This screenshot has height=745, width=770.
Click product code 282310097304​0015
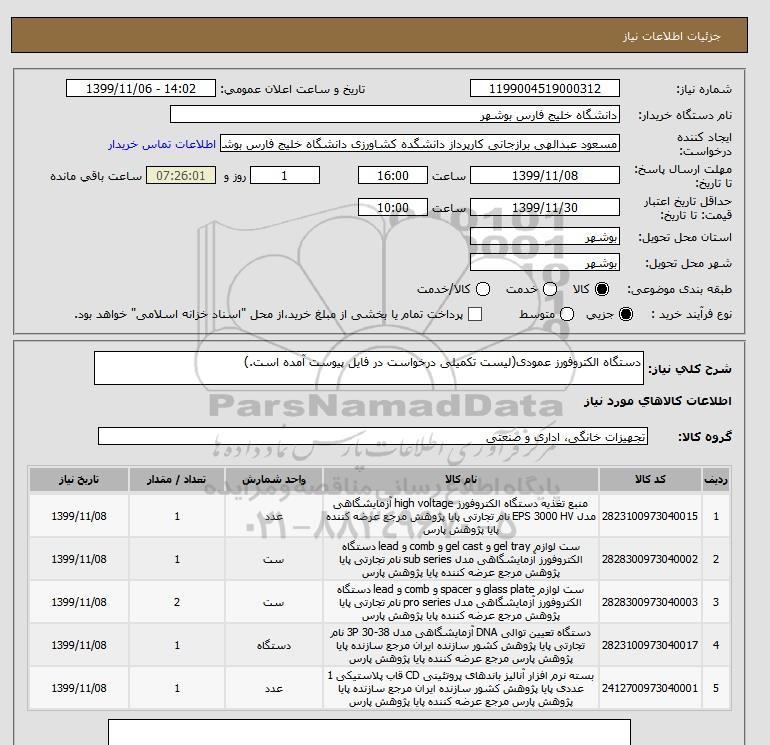click(x=650, y=516)
